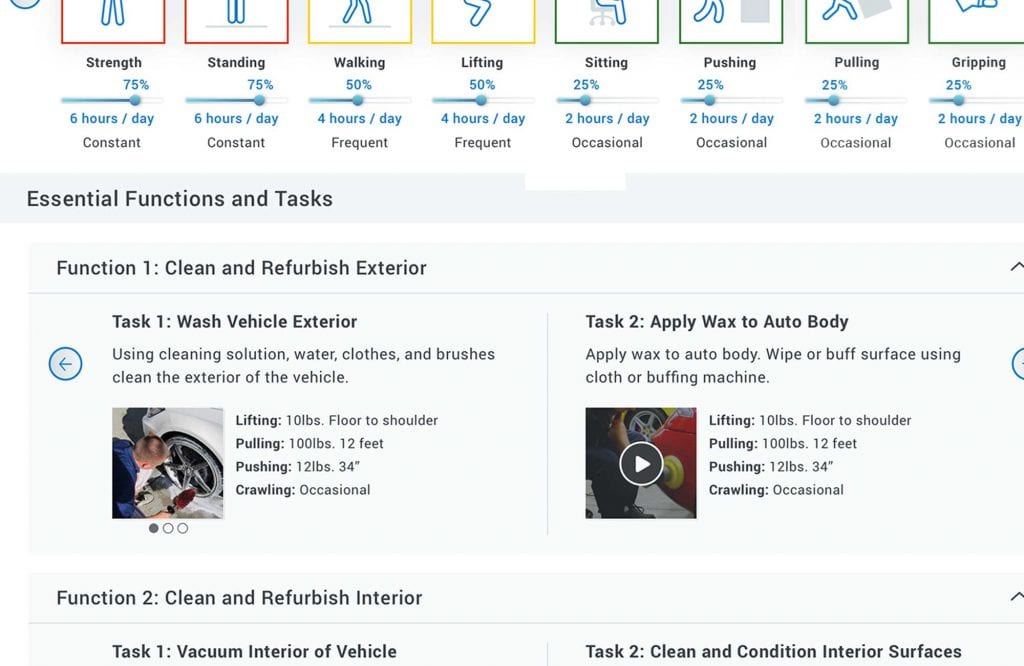Collapse Function 2 Clean and Refurbish Interior
Screen dimensions: 1024x666
coord(1016,596)
